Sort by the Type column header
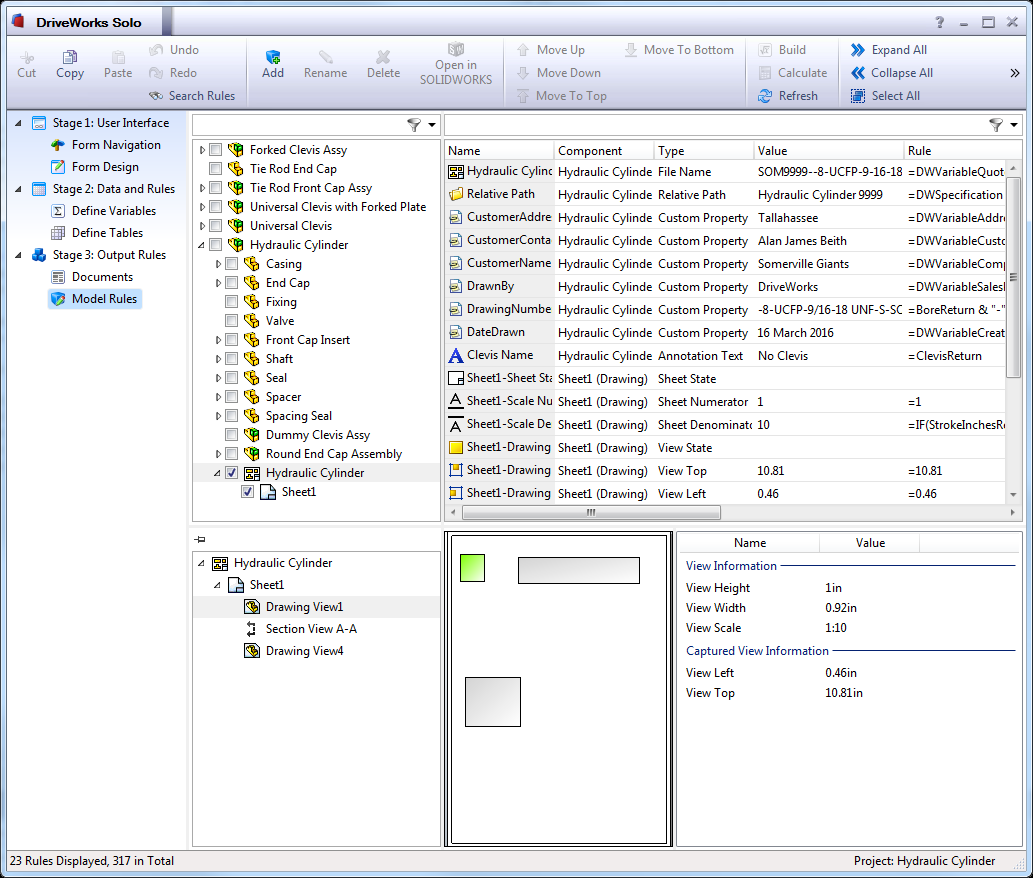The height and width of the screenshot is (878, 1033). click(x=704, y=151)
